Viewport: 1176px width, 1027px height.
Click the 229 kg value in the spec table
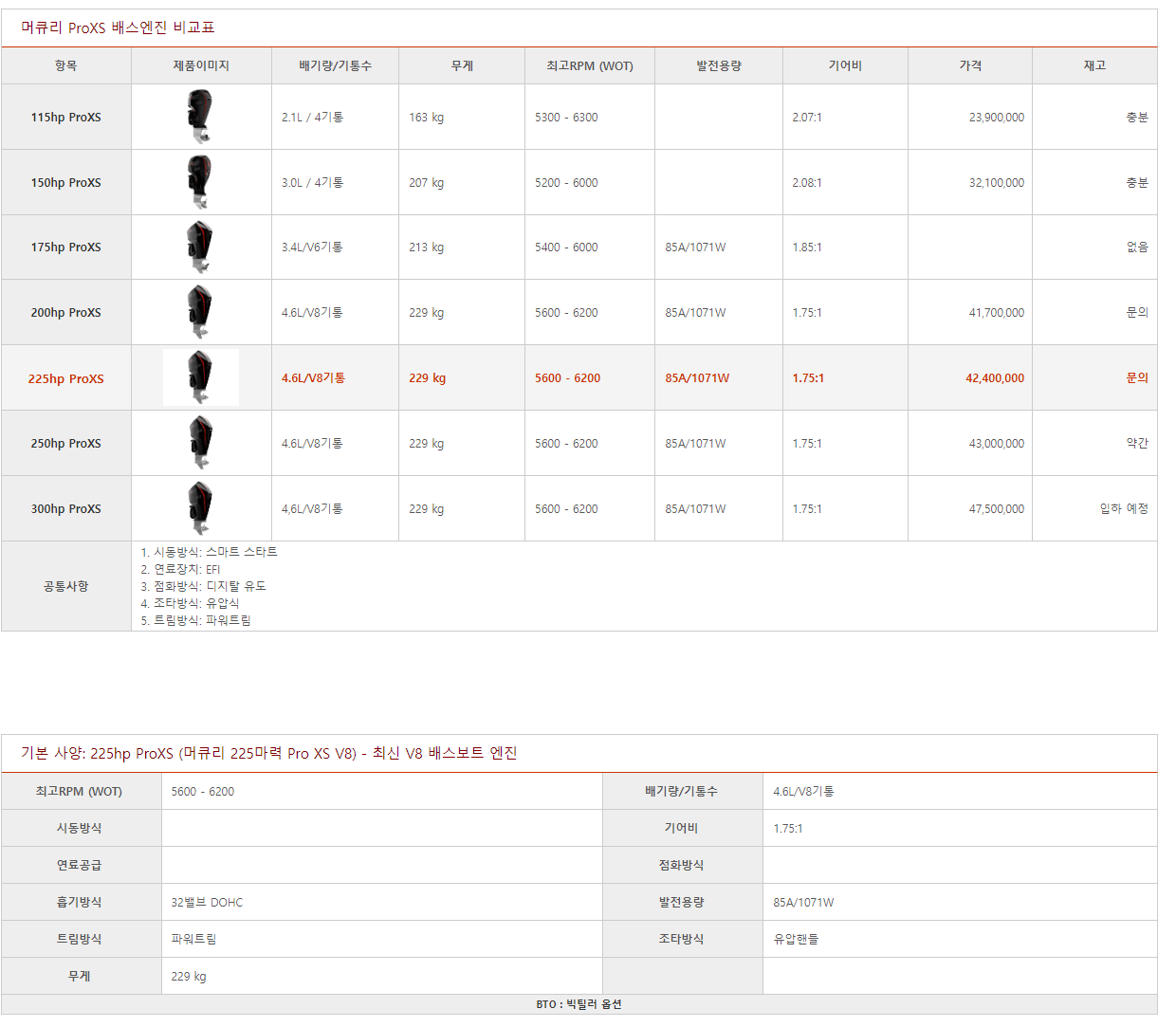(x=189, y=977)
